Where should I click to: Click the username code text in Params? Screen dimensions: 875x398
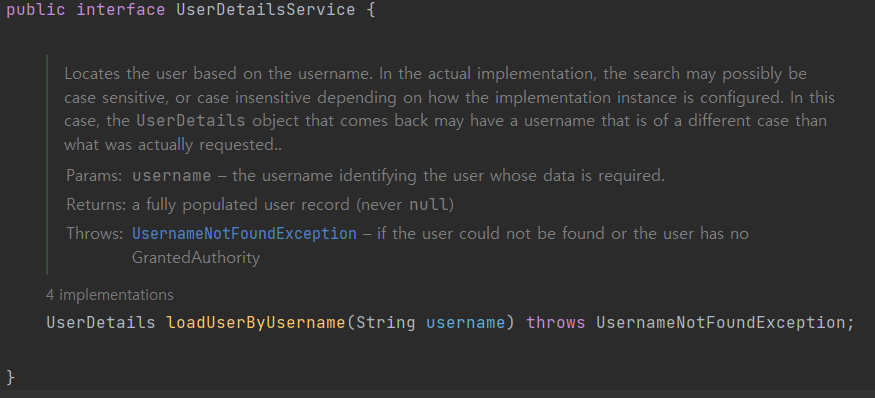[172, 176]
